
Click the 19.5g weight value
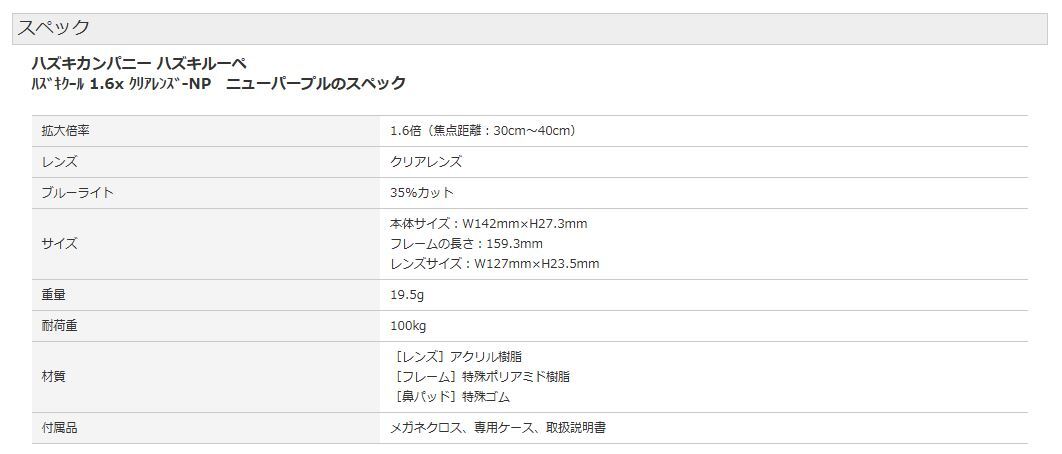pyautogui.click(x=407, y=295)
